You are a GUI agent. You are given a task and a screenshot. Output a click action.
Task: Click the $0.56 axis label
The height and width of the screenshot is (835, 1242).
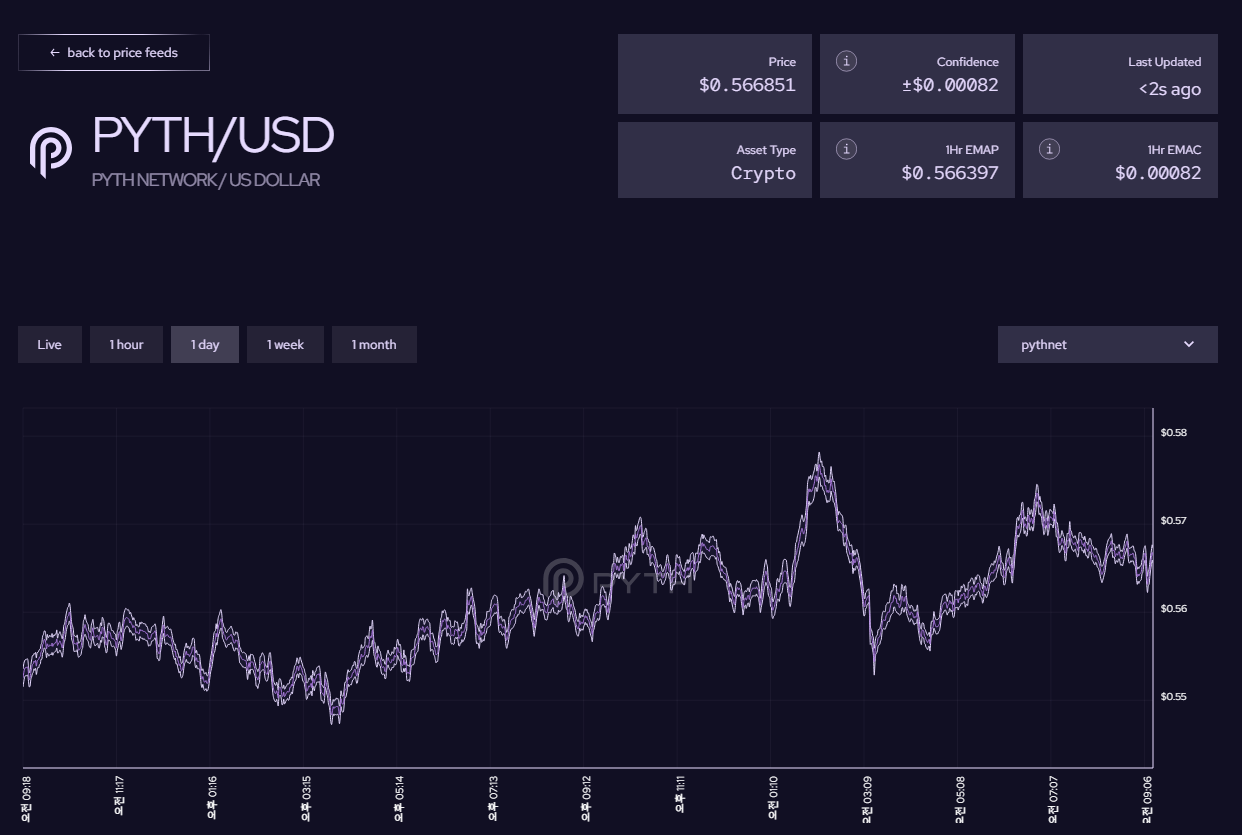pos(1173,608)
